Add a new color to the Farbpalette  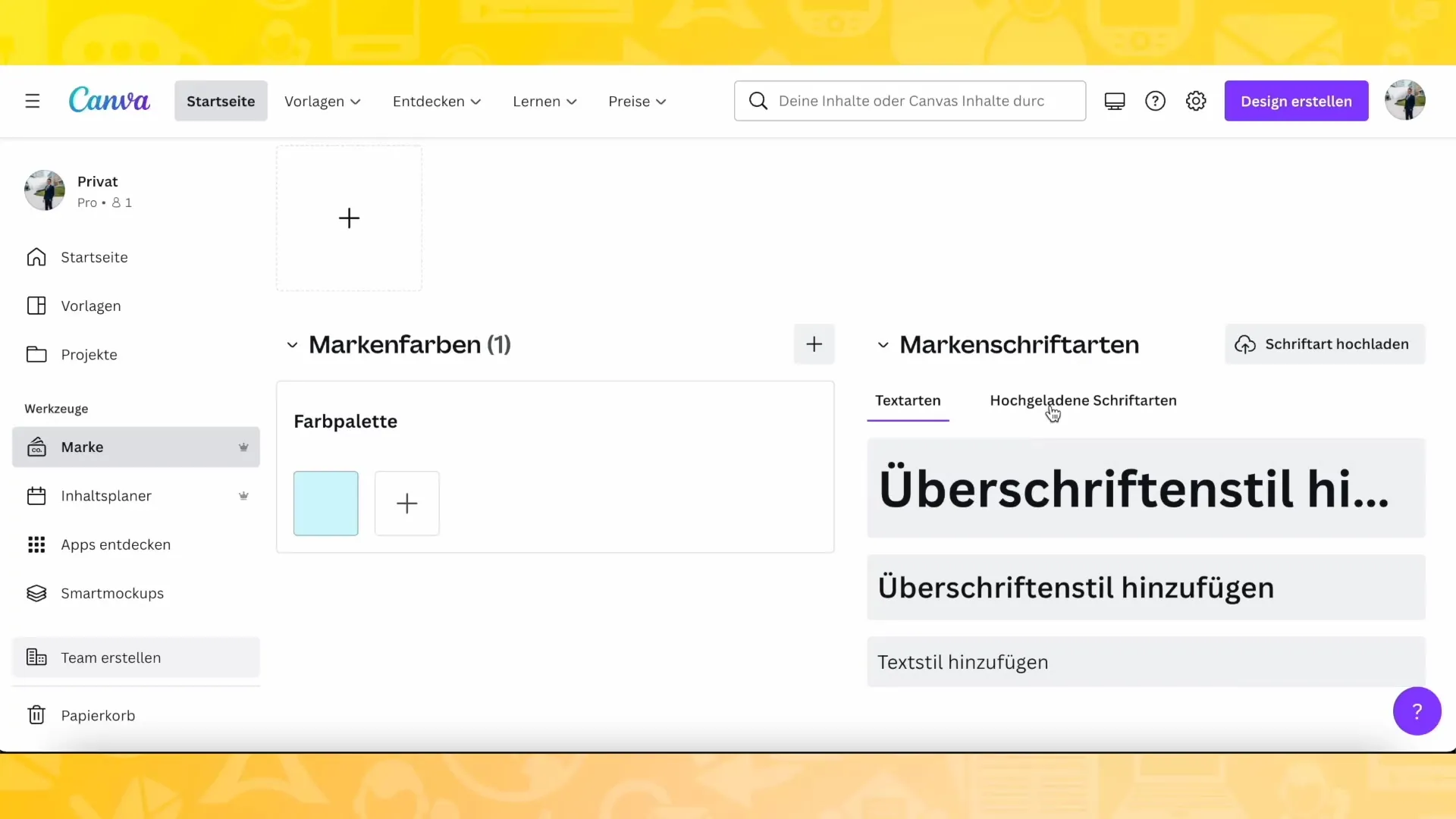[407, 504]
